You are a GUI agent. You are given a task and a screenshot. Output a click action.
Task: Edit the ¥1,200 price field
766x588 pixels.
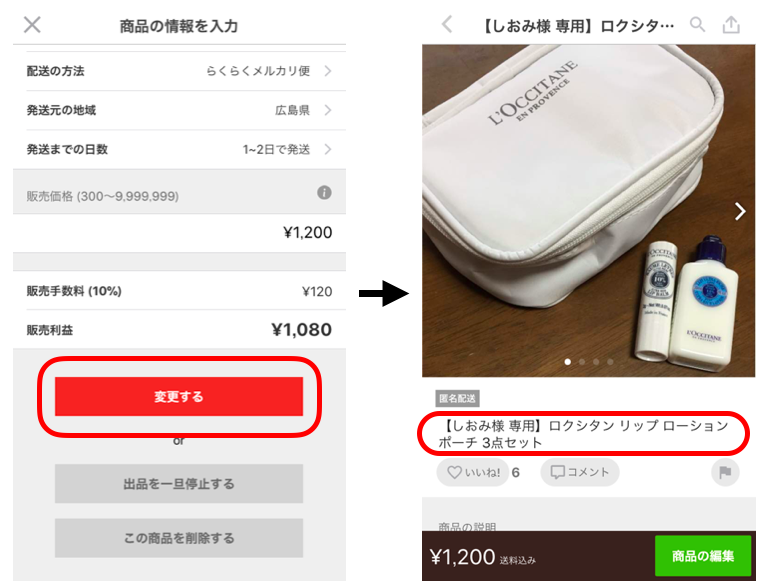[x=179, y=232]
